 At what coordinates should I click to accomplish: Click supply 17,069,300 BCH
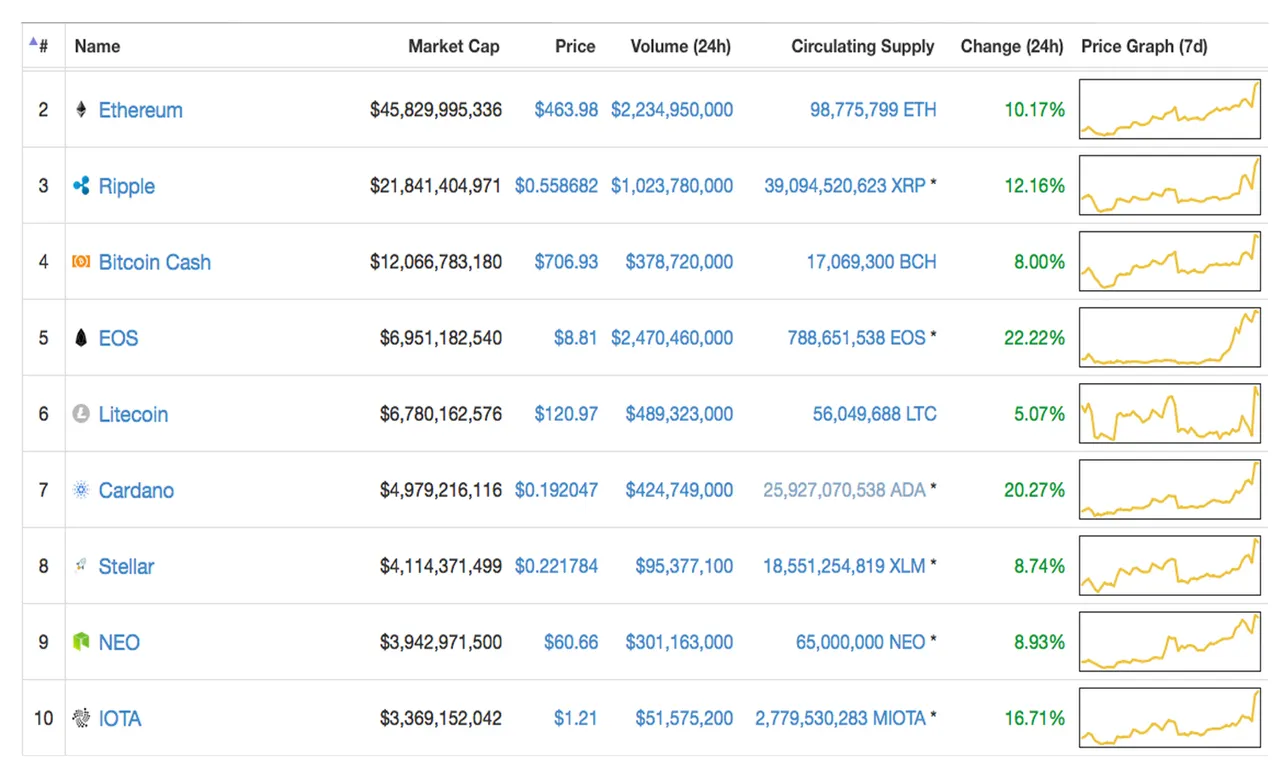(x=872, y=262)
